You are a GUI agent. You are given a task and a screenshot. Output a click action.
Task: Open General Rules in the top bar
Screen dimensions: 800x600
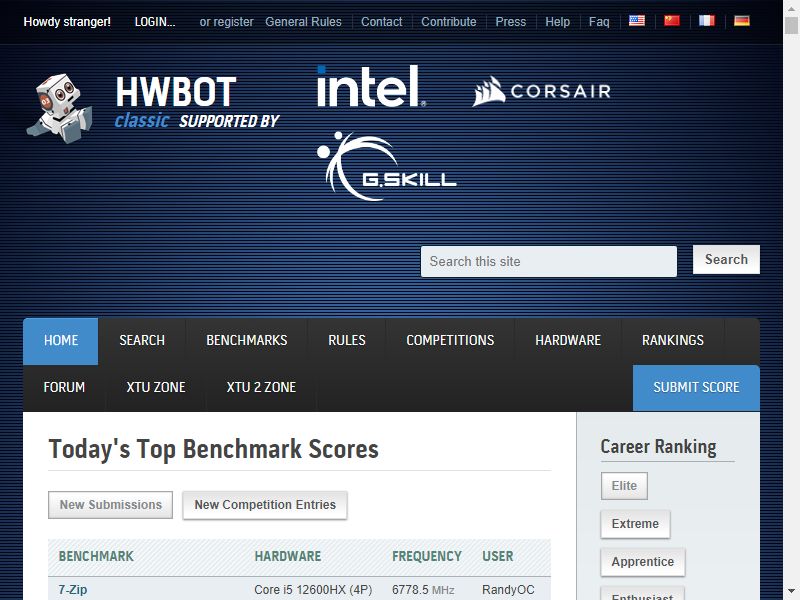pos(303,22)
